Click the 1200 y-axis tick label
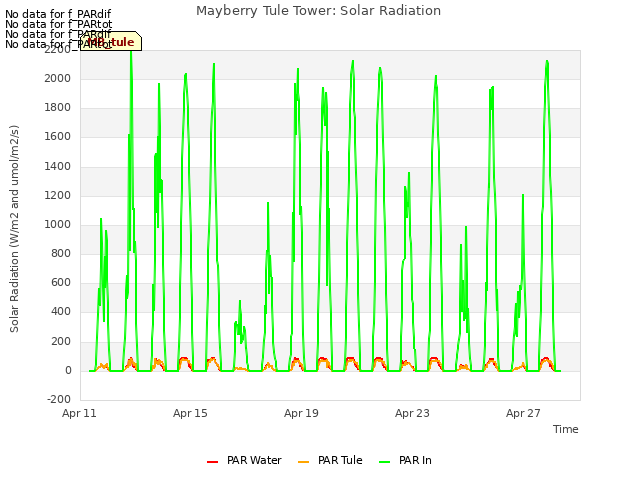This screenshot has height=480, width=640. (58, 195)
